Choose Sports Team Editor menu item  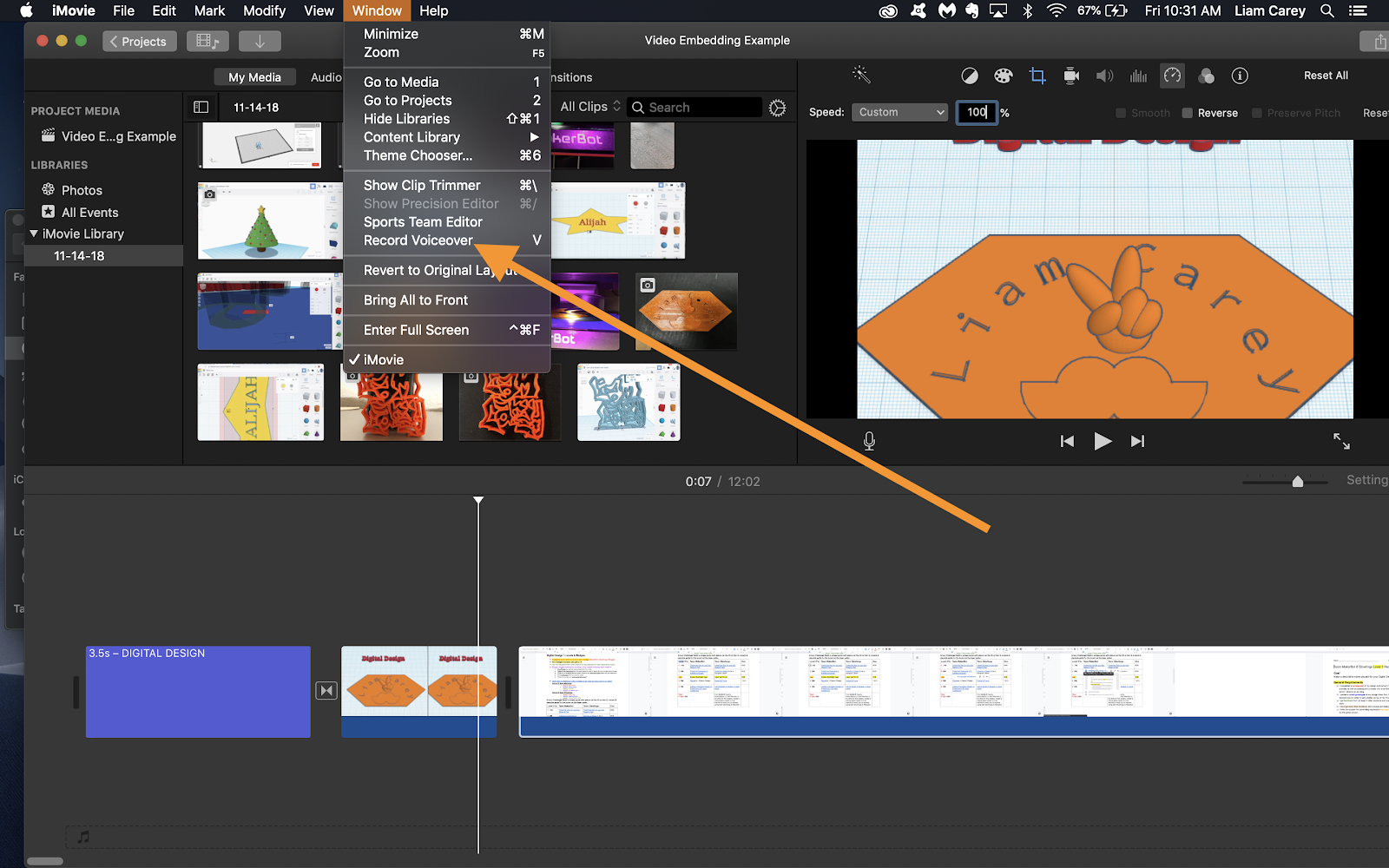447,222
